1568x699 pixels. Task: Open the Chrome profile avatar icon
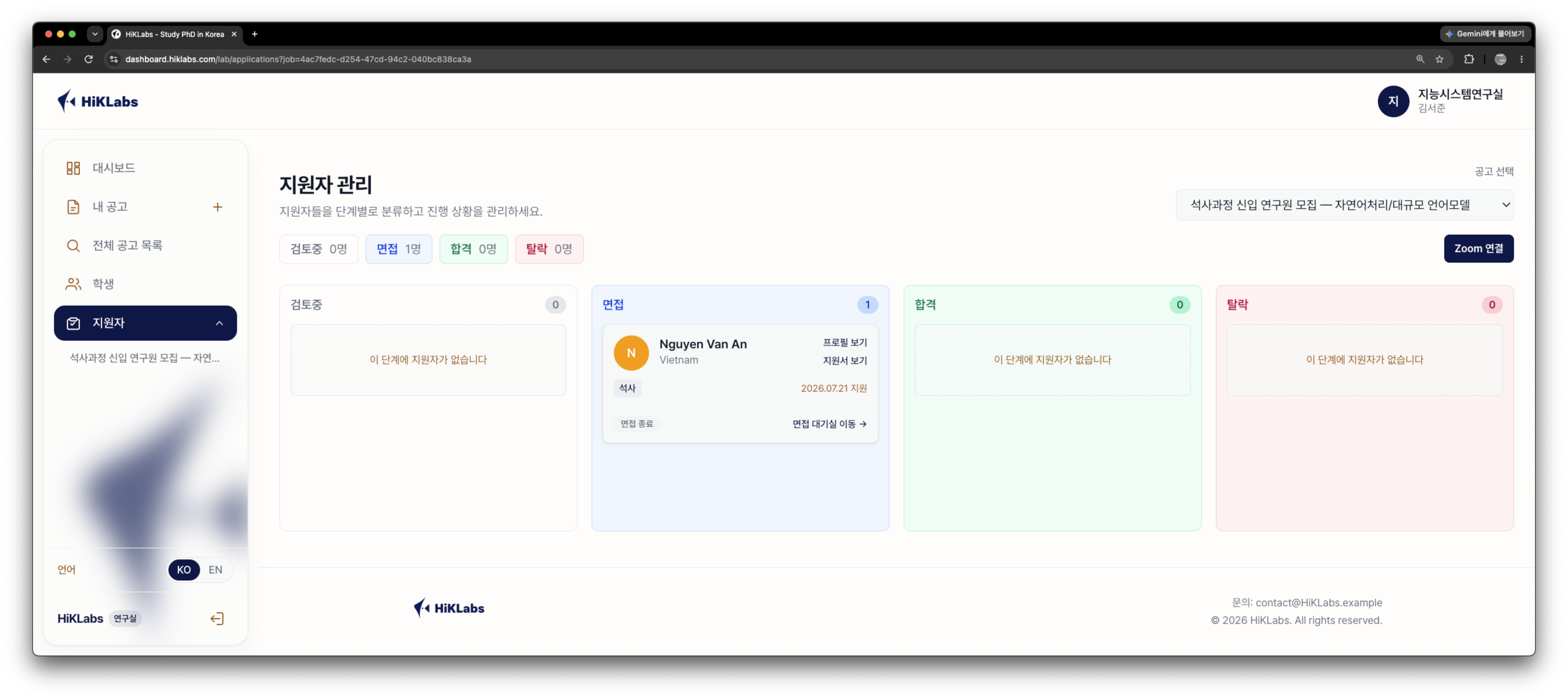coord(1501,59)
